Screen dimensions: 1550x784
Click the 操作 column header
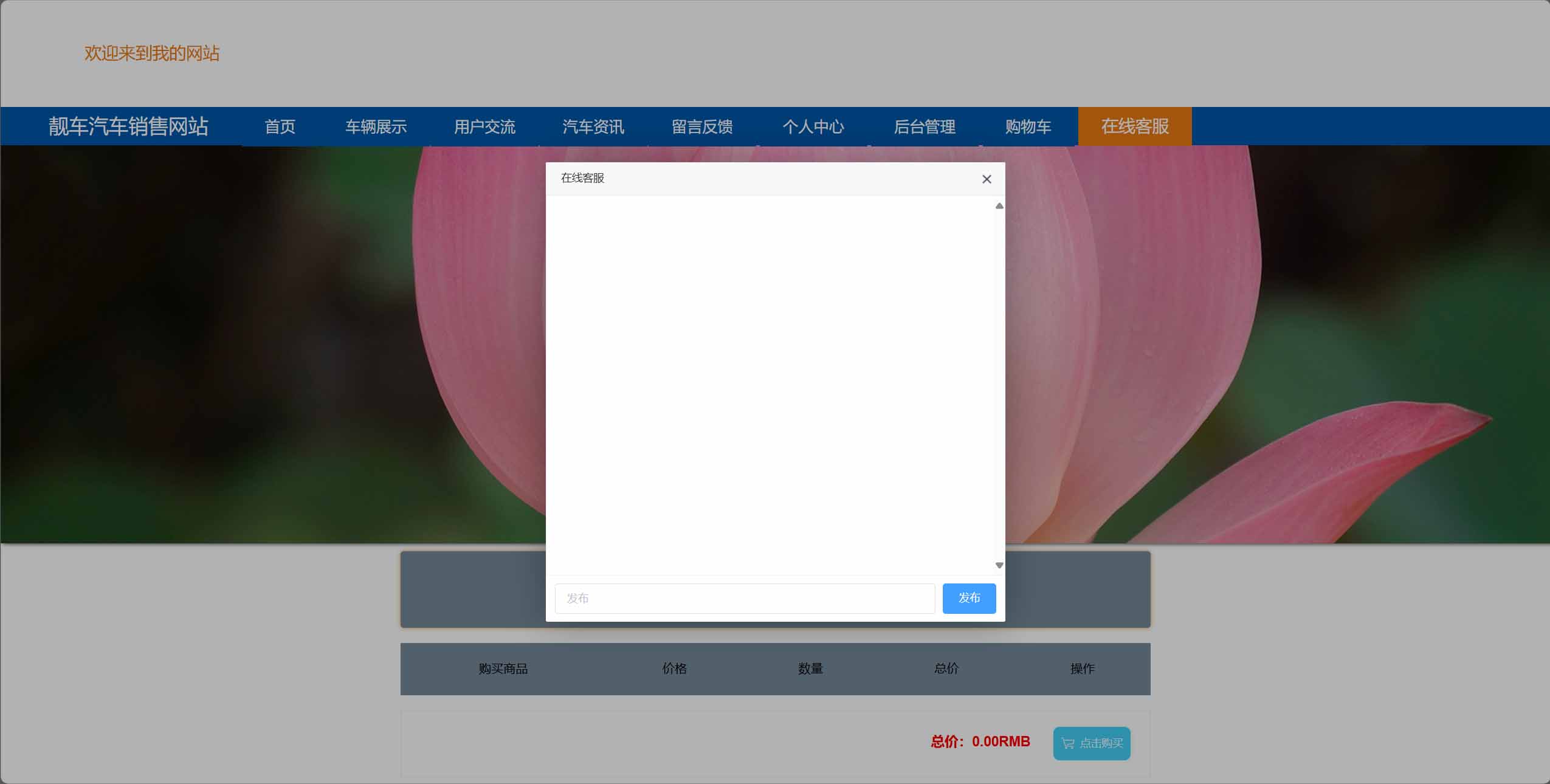[x=1083, y=669]
